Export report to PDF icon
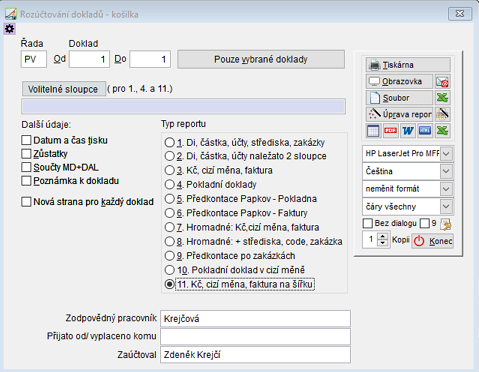The image size is (479, 372). click(x=391, y=130)
